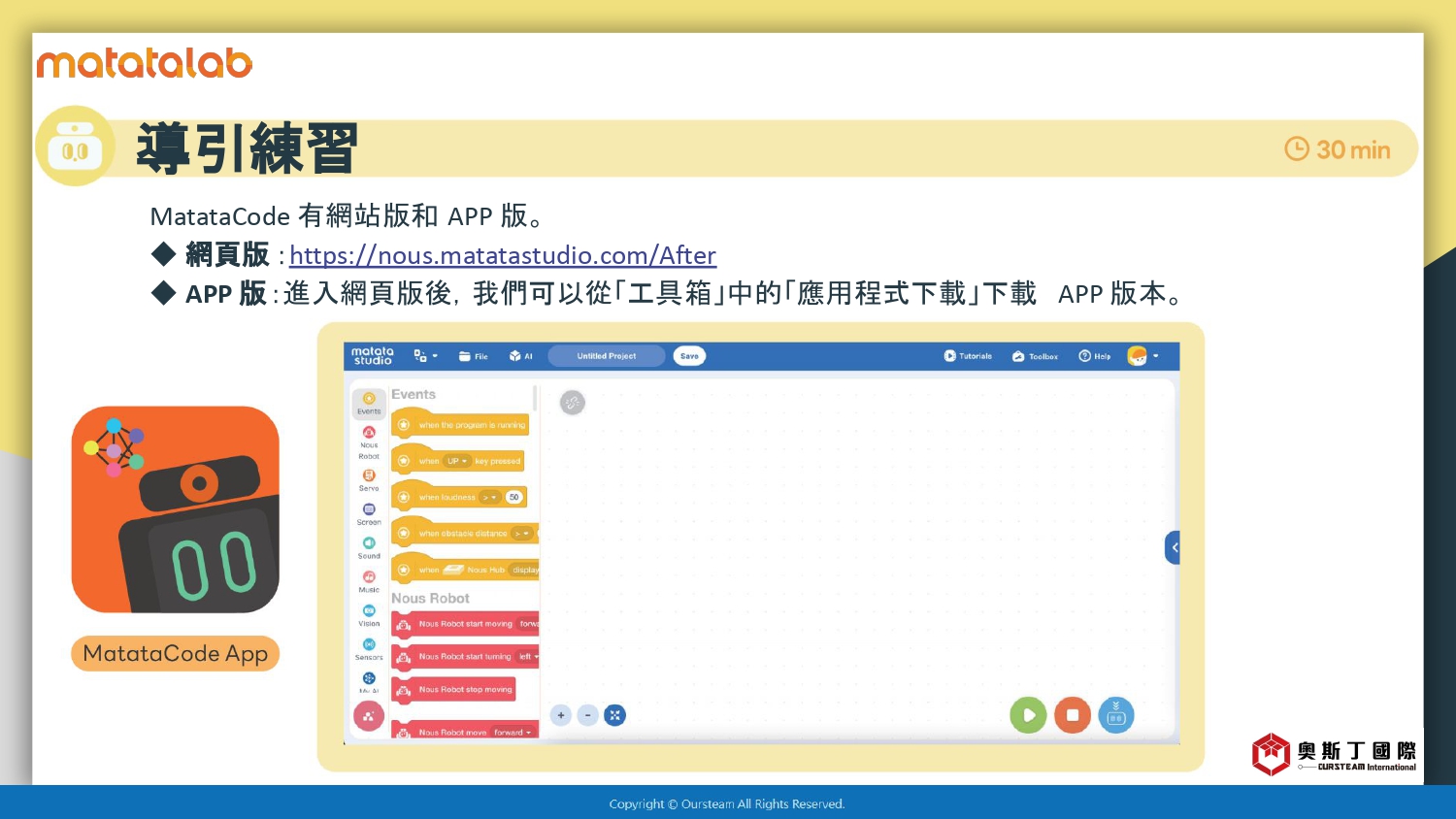Click the user avatar icon
The width and height of the screenshot is (1456, 819).
coord(1137,356)
